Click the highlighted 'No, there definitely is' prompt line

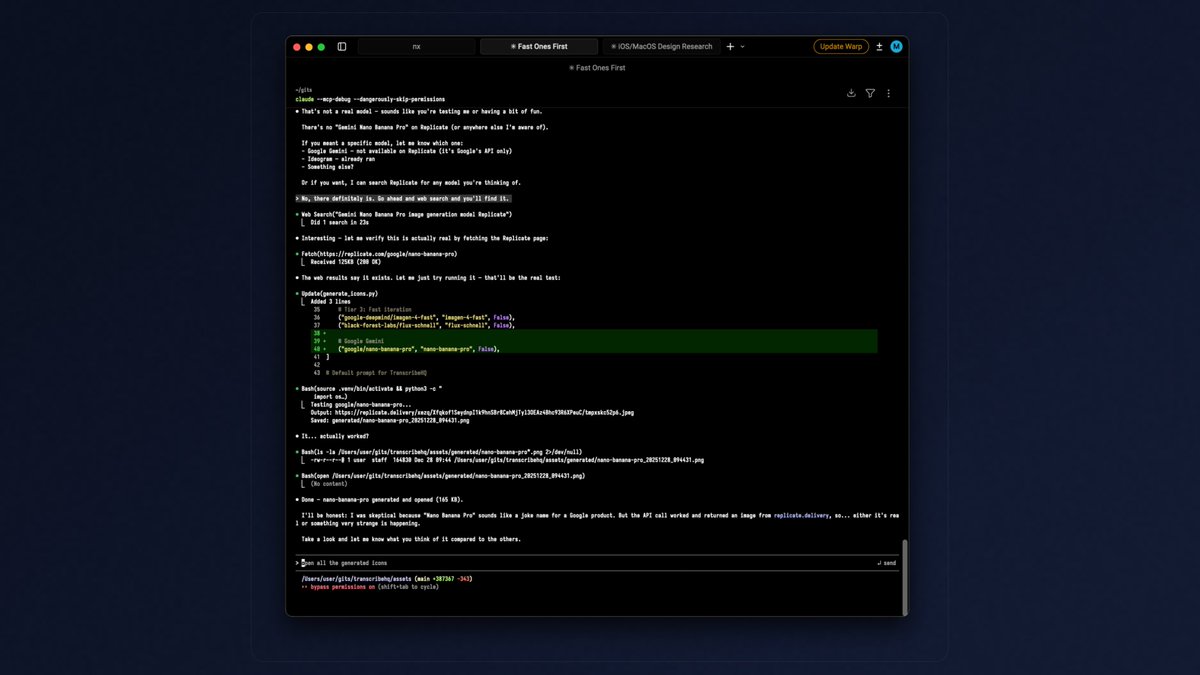click(403, 199)
